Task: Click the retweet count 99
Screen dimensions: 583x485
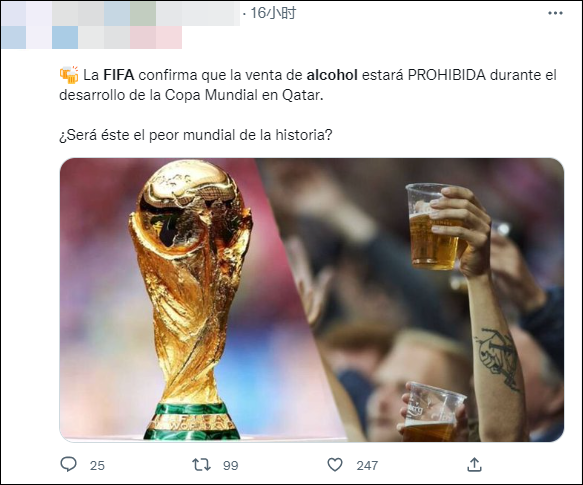Action: pos(231,465)
